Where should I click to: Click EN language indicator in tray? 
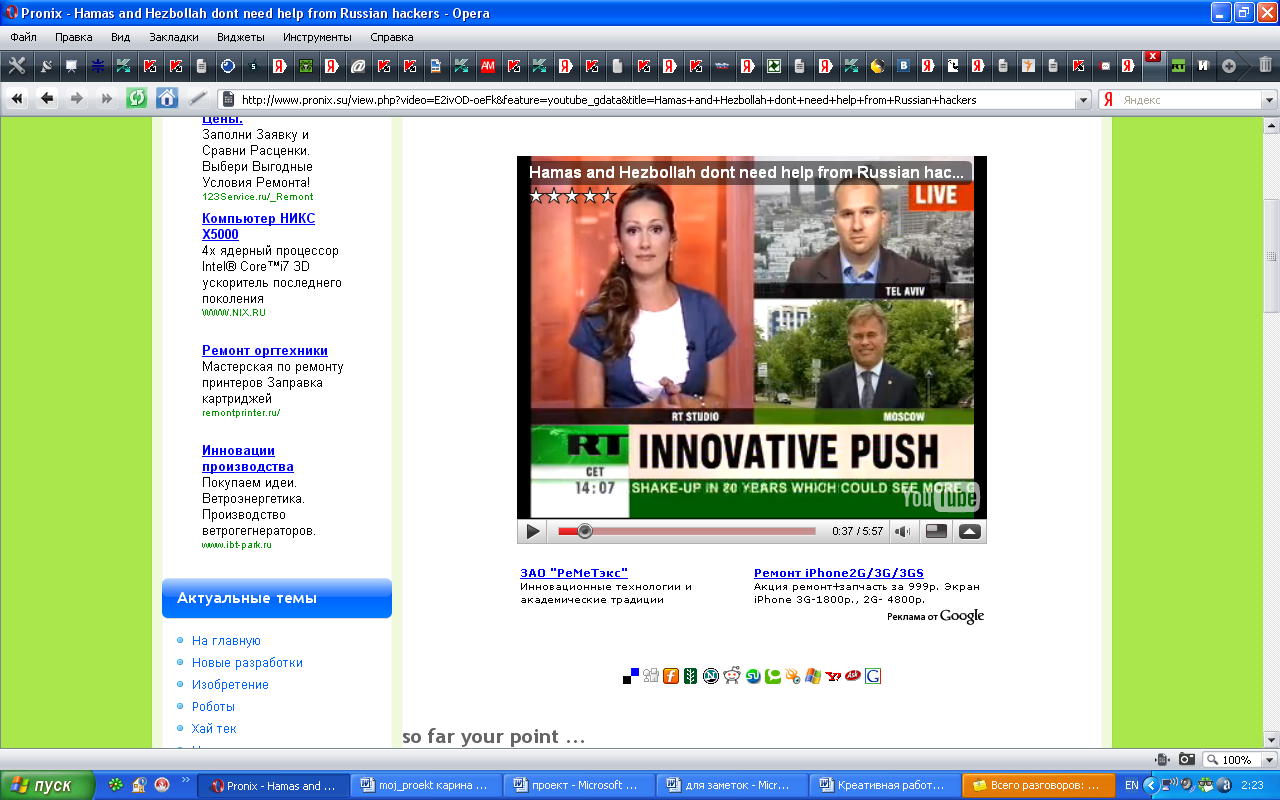[x=1131, y=786]
